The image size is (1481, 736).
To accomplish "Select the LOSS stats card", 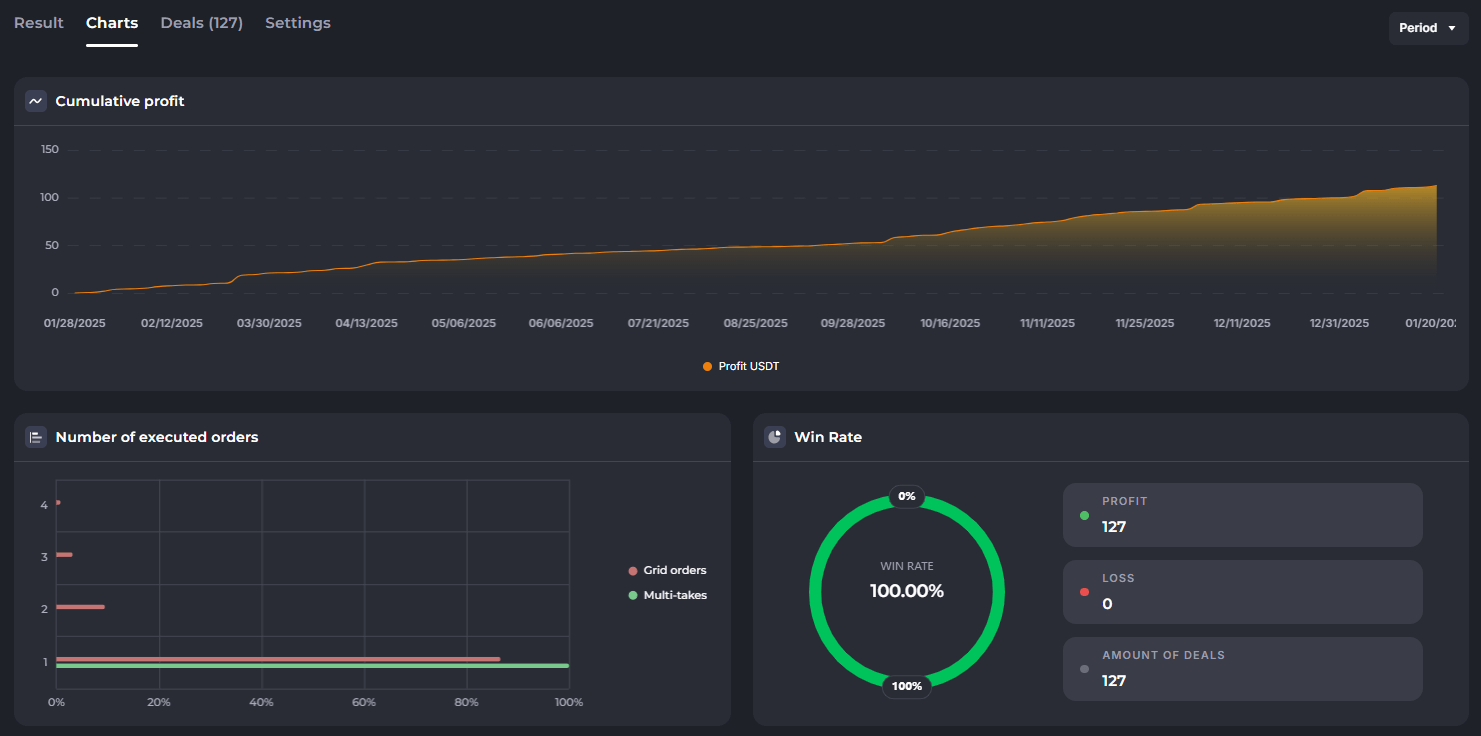I will (1242, 591).
